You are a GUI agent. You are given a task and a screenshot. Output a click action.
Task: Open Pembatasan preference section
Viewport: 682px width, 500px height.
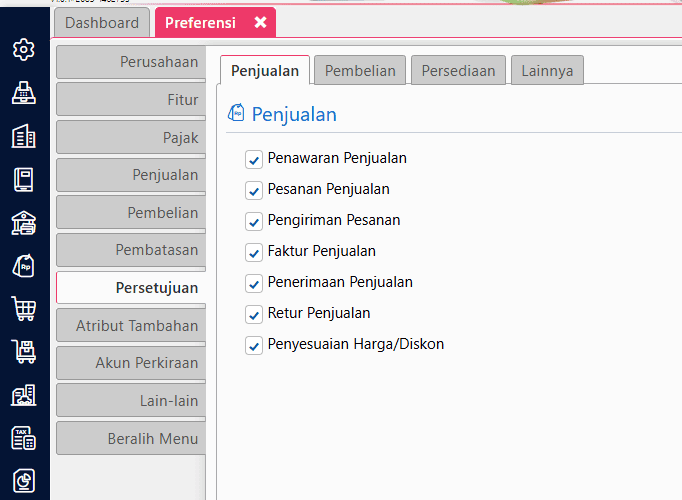click(131, 250)
